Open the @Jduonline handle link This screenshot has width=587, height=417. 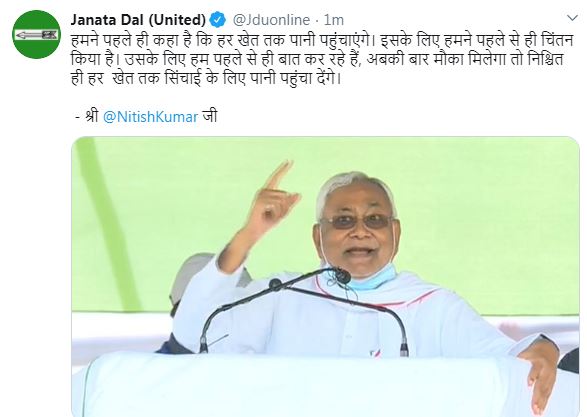(x=271, y=20)
